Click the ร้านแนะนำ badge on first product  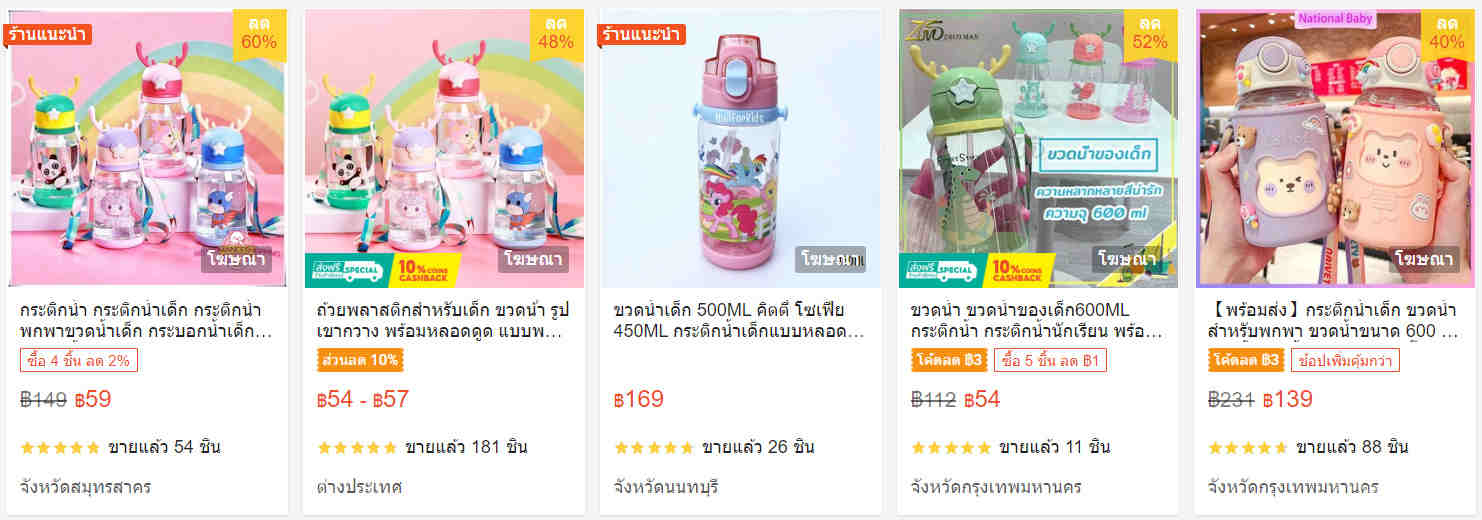47,34
